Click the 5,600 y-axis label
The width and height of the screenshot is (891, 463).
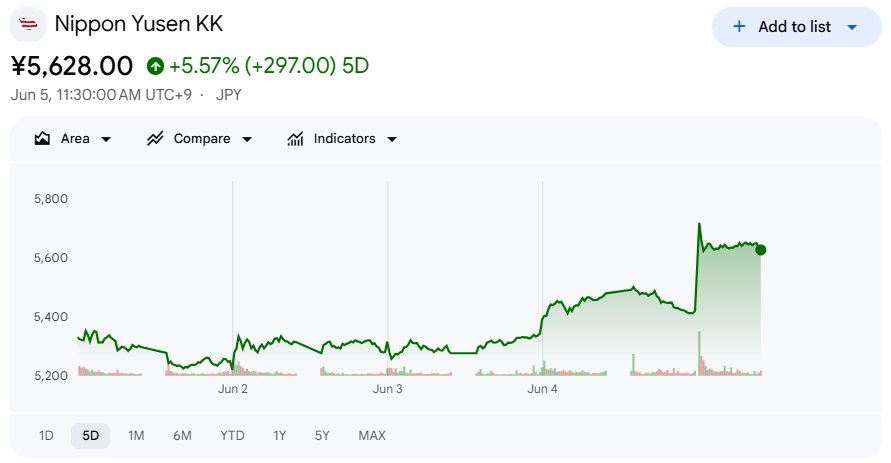click(x=51, y=258)
